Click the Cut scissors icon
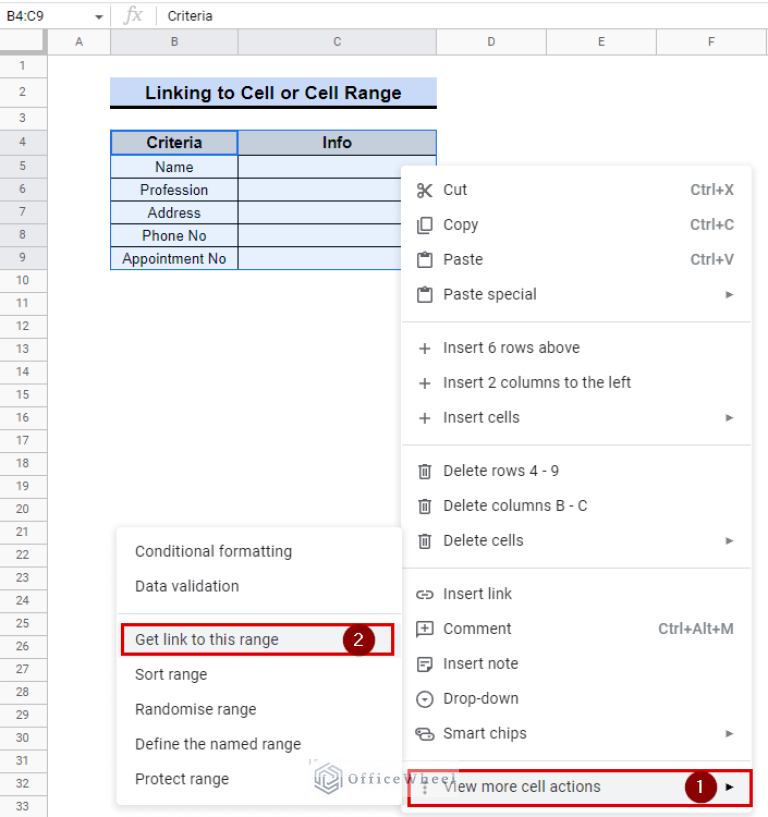The height and width of the screenshot is (817, 768). [x=424, y=190]
